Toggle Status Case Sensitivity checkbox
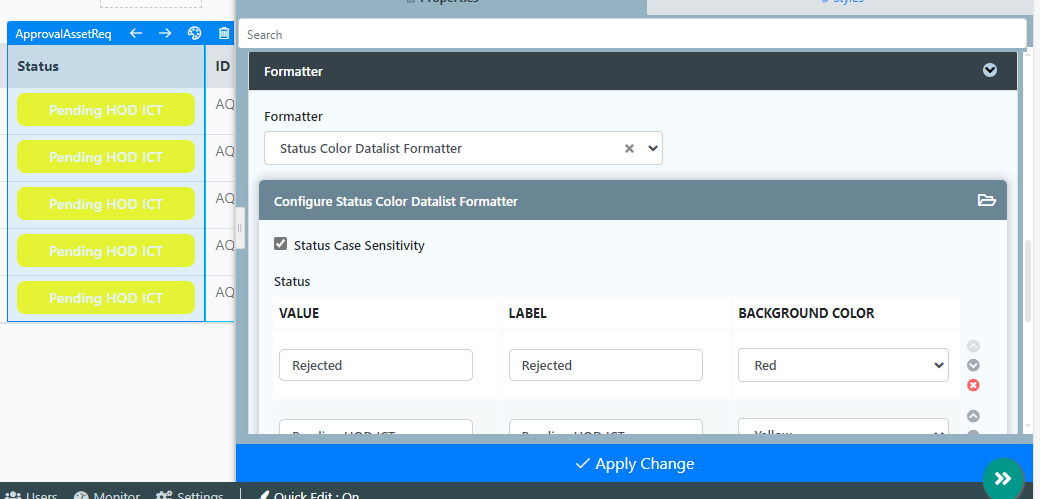The width and height of the screenshot is (1040, 499). pyautogui.click(x=281, y=244)
